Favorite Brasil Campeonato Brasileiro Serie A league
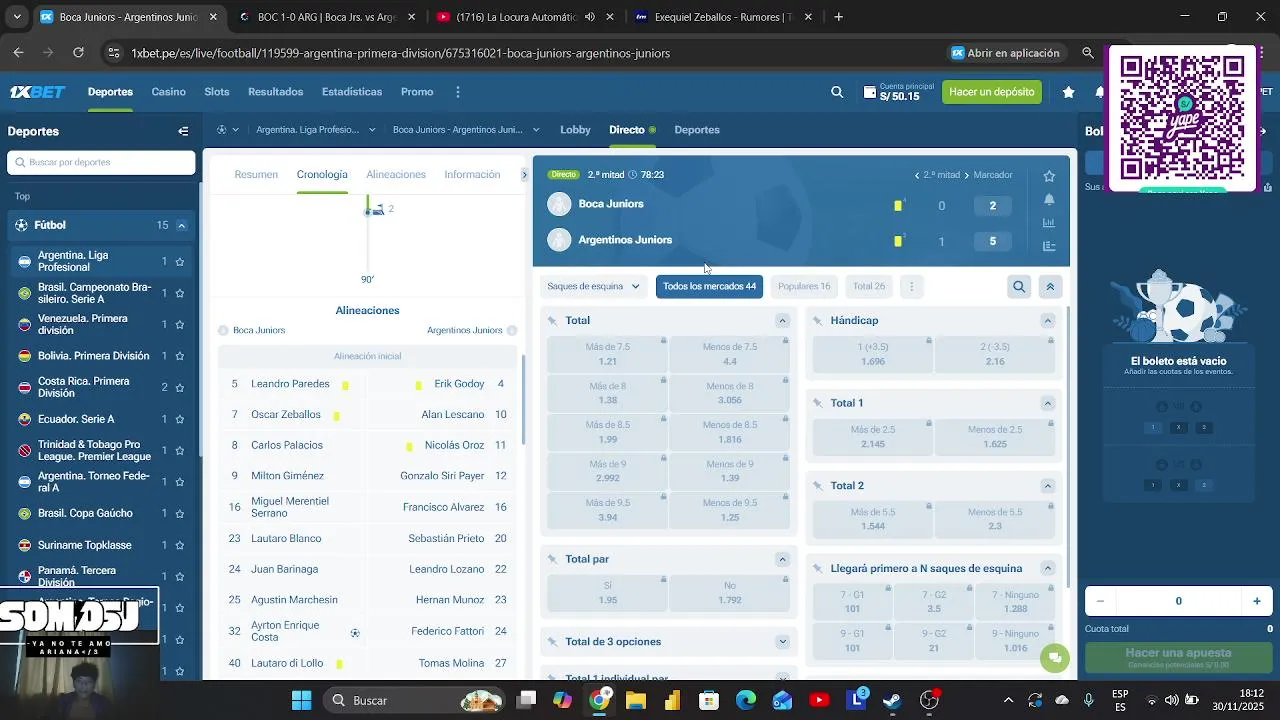 (x=180, y=294)
